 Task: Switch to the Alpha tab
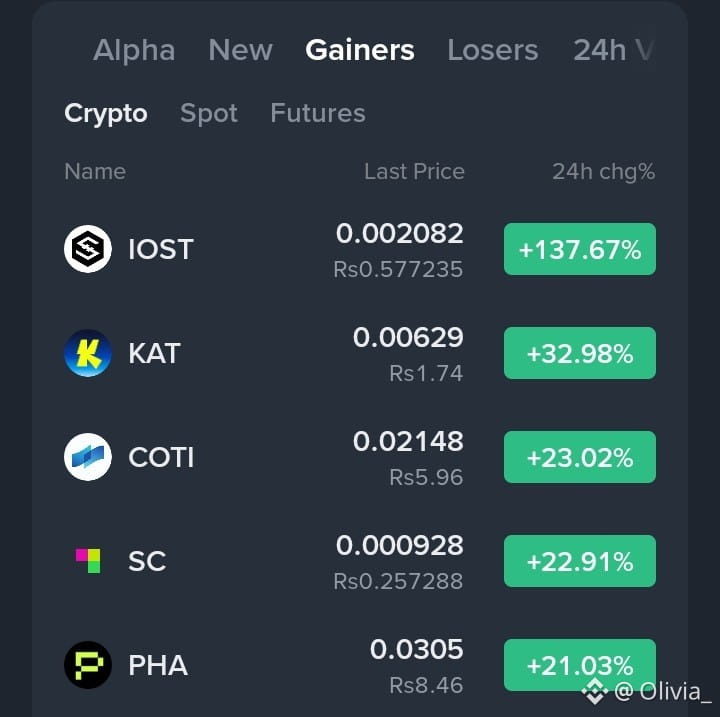[134, 50]
